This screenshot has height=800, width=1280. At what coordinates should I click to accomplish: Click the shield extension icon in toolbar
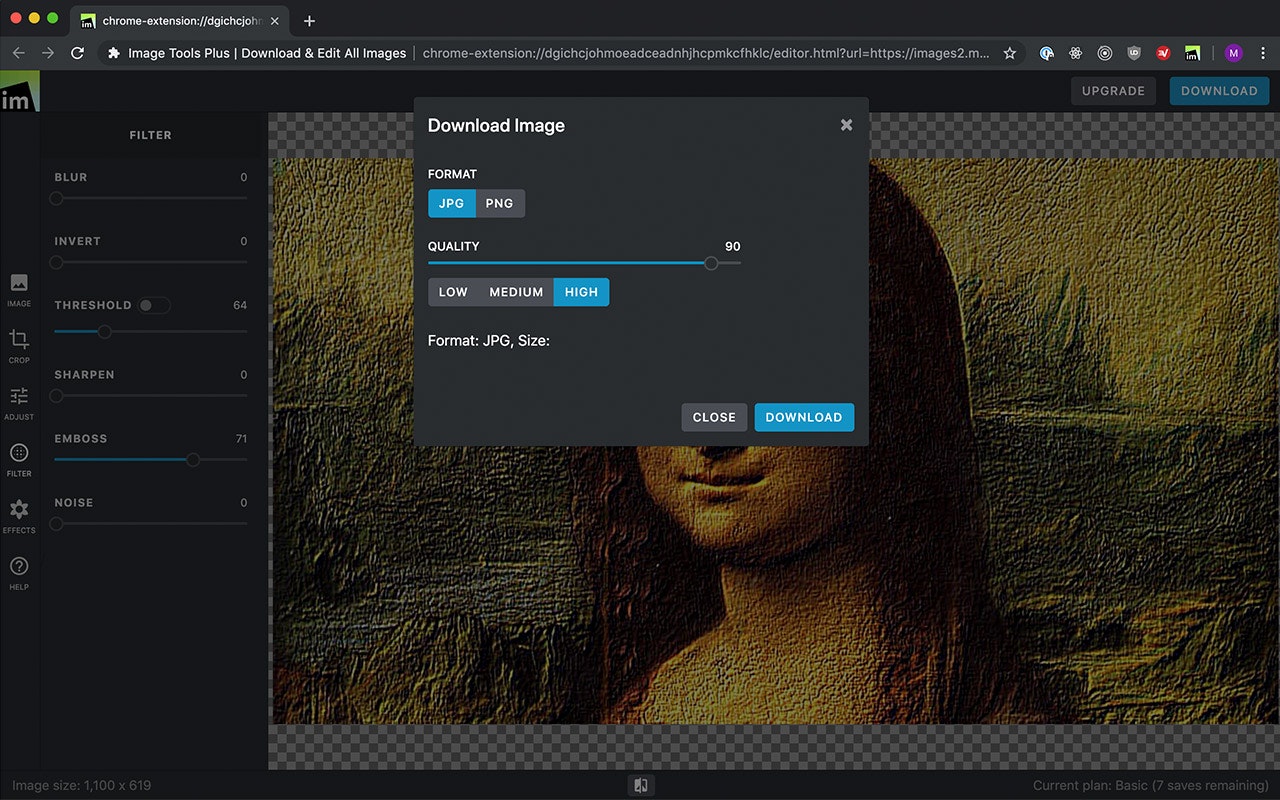pos(1134,53)
